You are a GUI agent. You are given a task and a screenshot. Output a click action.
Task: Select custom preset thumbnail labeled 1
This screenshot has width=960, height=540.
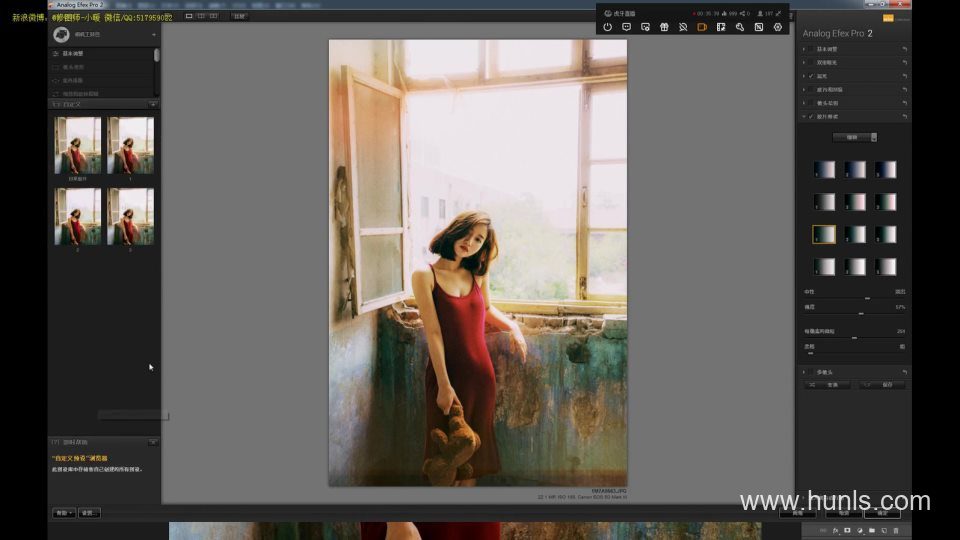[130, 146]
